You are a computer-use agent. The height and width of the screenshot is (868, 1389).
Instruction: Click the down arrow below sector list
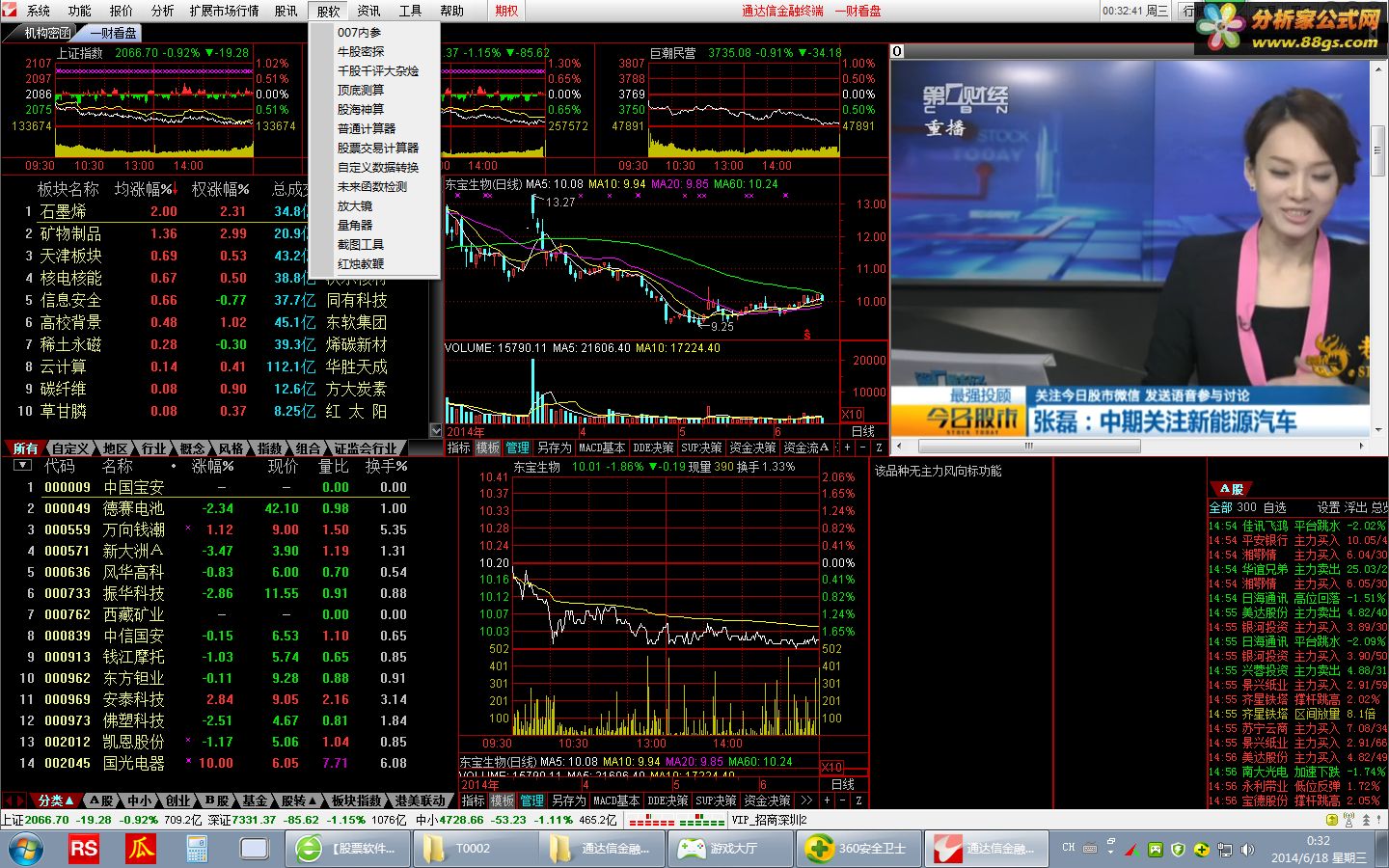[x=436, y=431]
